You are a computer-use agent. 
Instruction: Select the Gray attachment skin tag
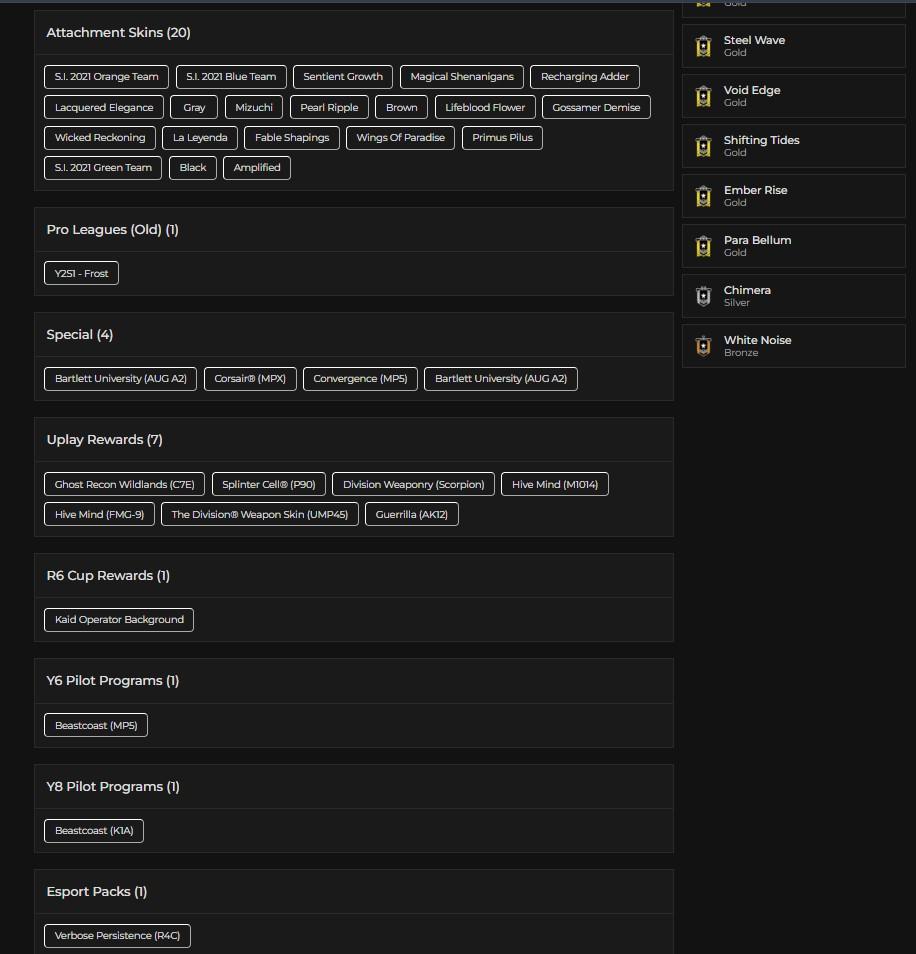[x=194, y=107]
